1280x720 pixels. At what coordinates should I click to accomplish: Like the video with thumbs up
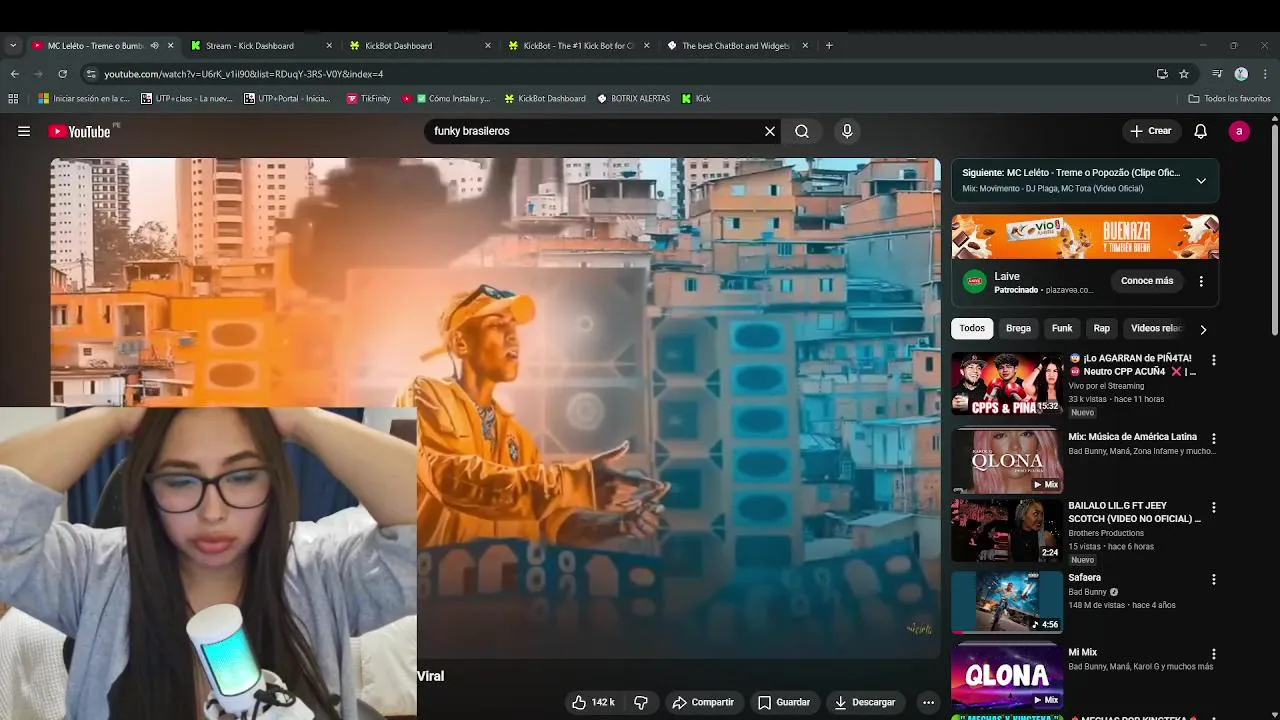(593, 702)
